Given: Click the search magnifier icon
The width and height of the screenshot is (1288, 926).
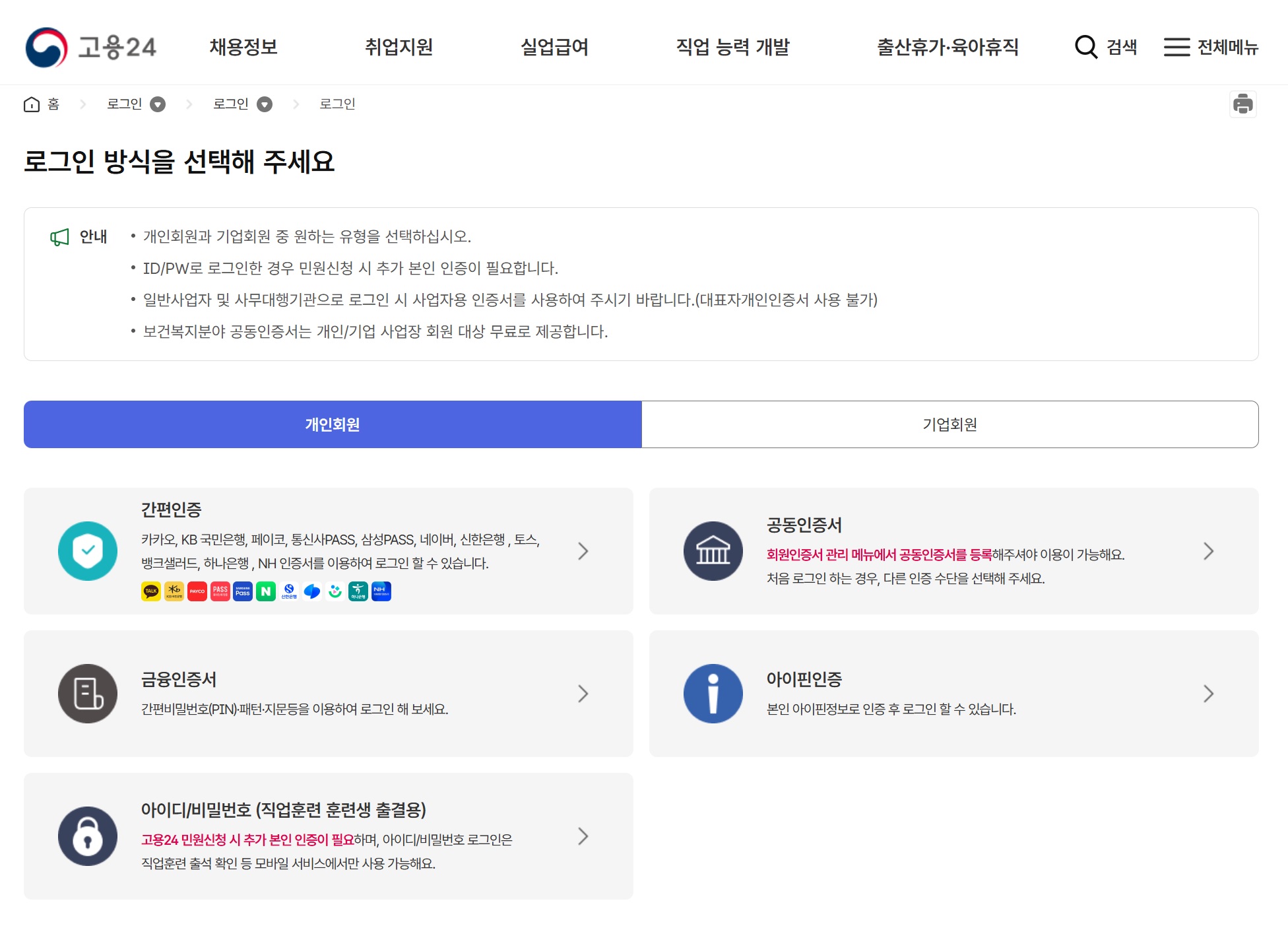Looking at the screenshot, I should coord(1085,47).
